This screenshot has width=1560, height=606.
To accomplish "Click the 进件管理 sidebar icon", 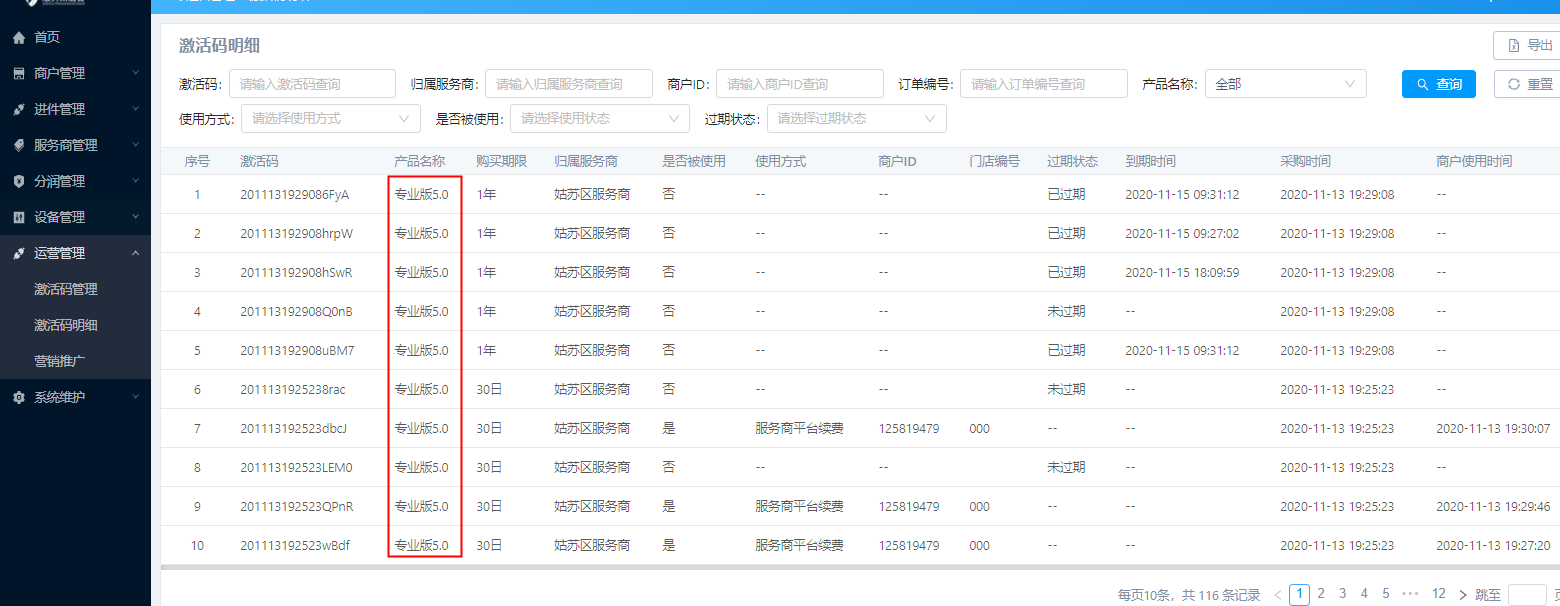I will pyautogui.click(x=18, y=109).
